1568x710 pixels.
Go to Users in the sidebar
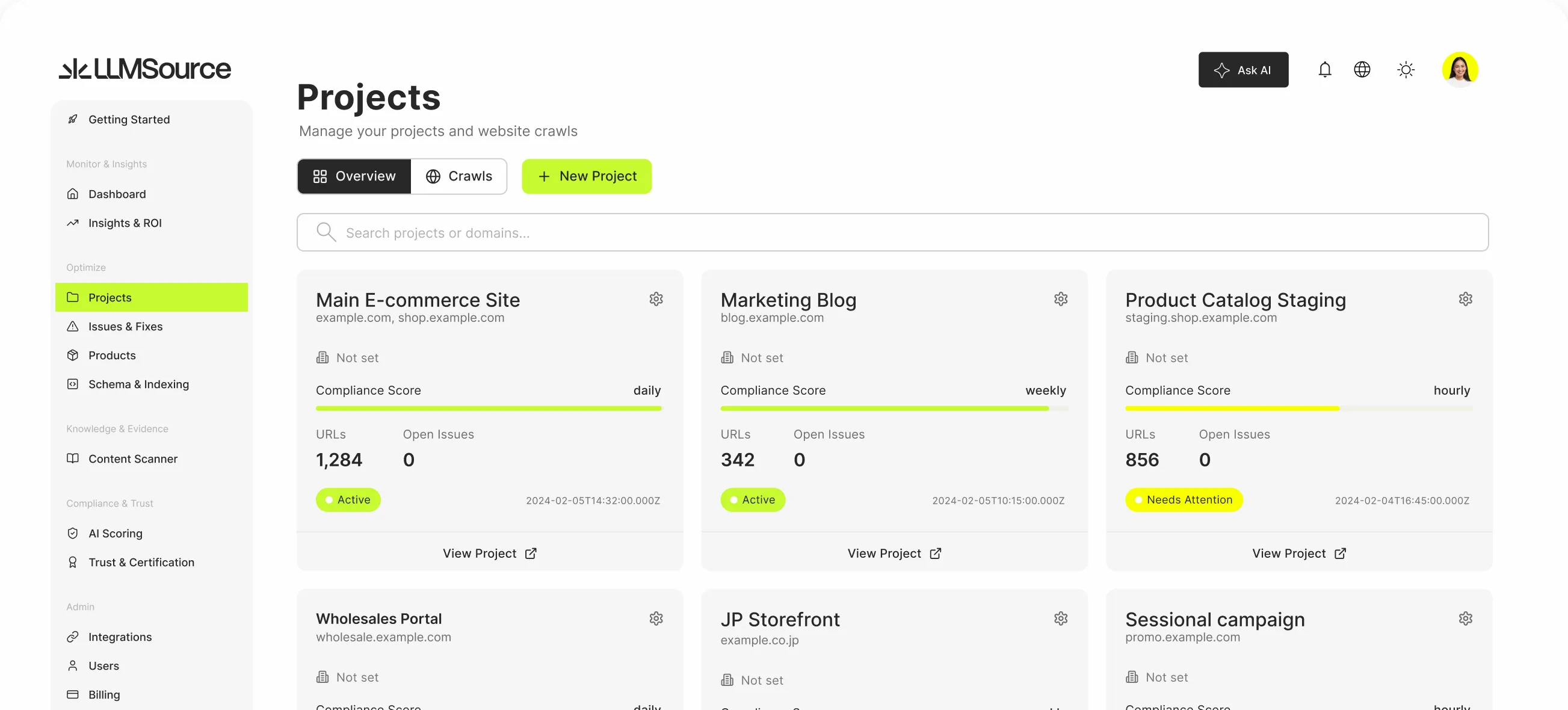152,665
